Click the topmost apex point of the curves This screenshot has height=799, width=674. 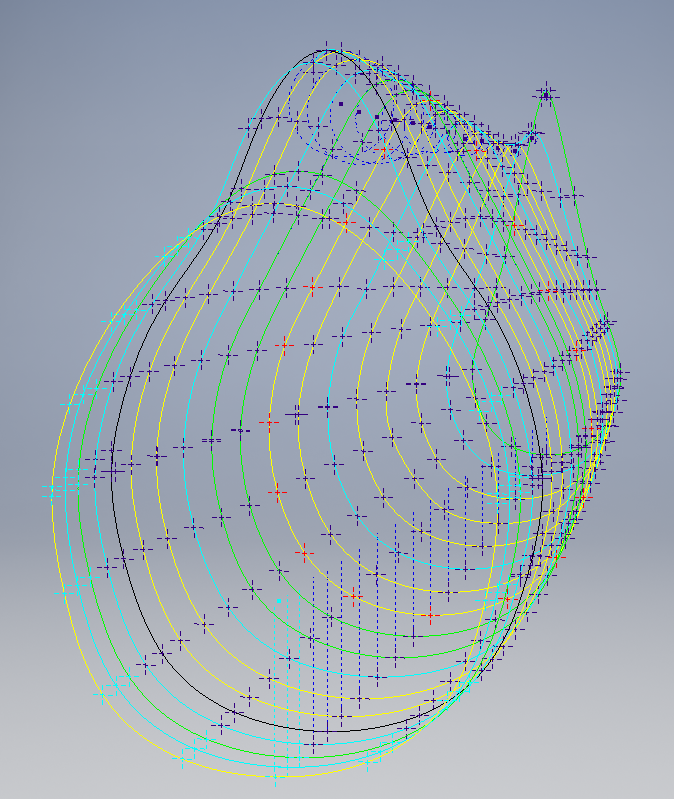[327, 50]
